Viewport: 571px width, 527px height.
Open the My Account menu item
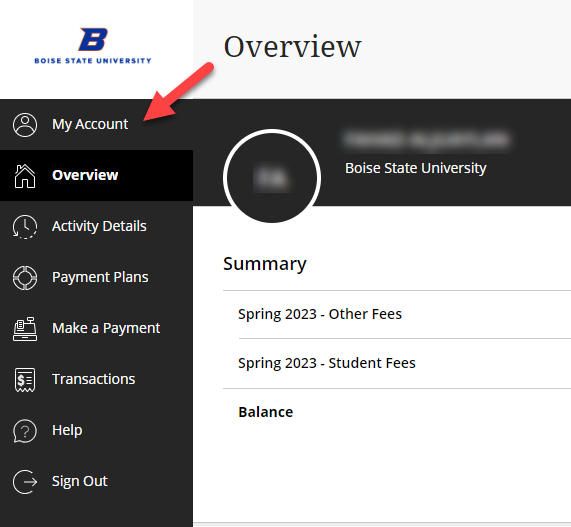pos(97,125)
